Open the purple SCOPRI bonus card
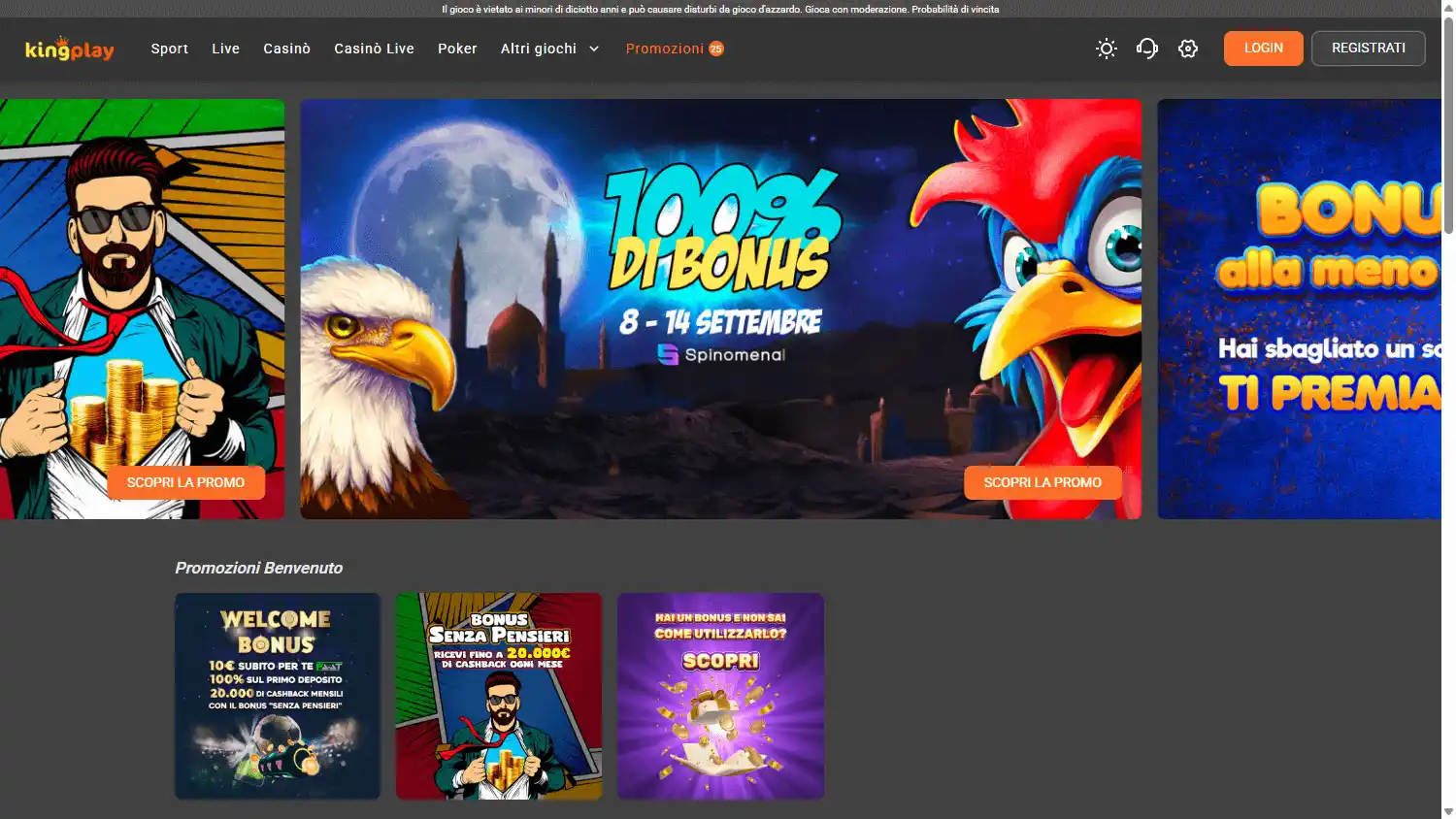1456x819 pixels. click(720, 696)
